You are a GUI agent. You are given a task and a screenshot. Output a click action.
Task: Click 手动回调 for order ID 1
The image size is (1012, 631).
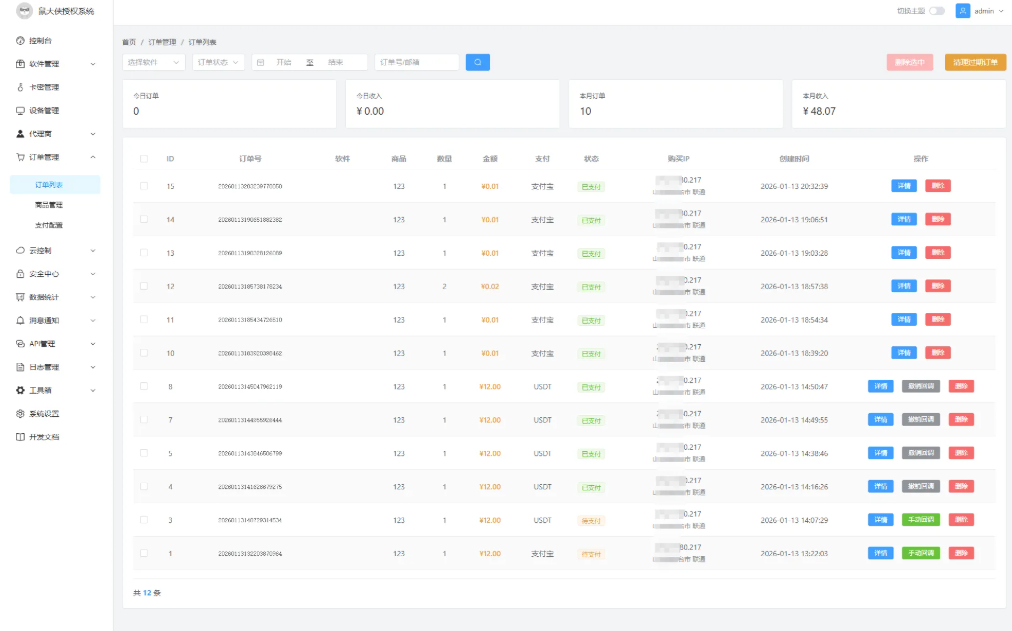(x=920, y=553)
